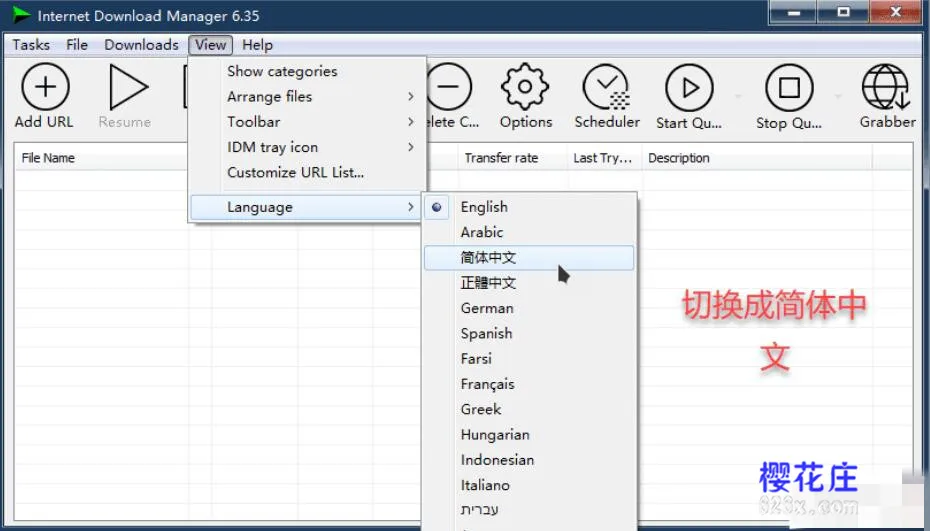This screenshot has height=531, width=930.
Task: Open the Downloads menu
Action: click(141, 45)
